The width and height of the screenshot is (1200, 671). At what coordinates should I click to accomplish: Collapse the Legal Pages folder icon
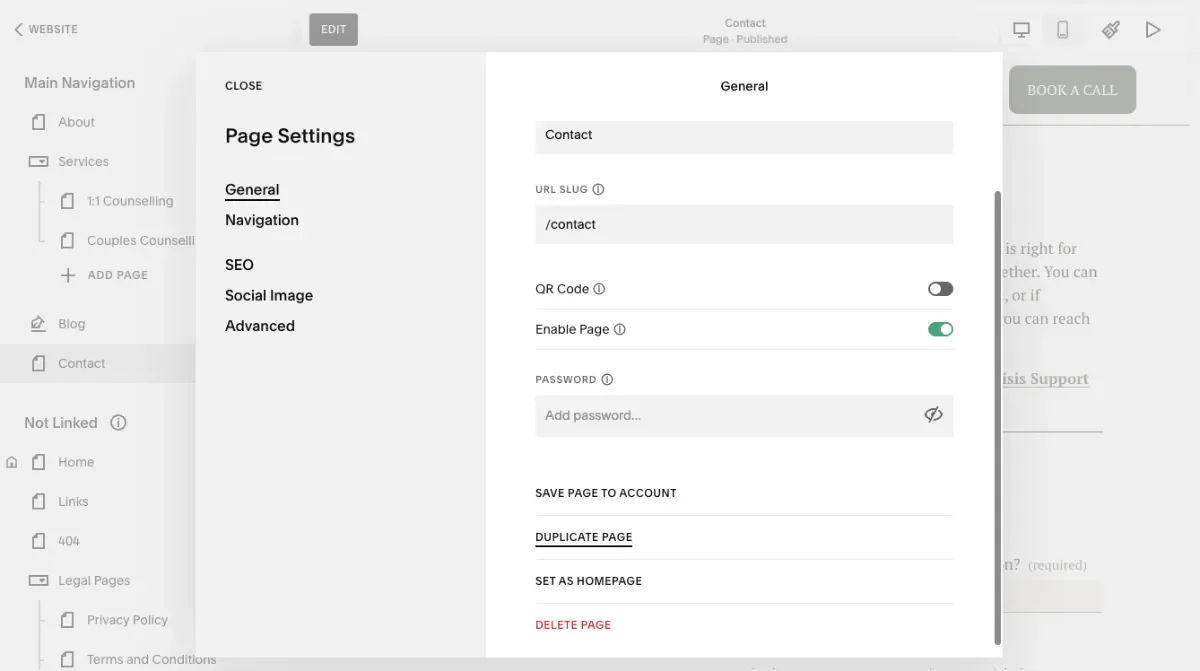[x=38, y=580]
